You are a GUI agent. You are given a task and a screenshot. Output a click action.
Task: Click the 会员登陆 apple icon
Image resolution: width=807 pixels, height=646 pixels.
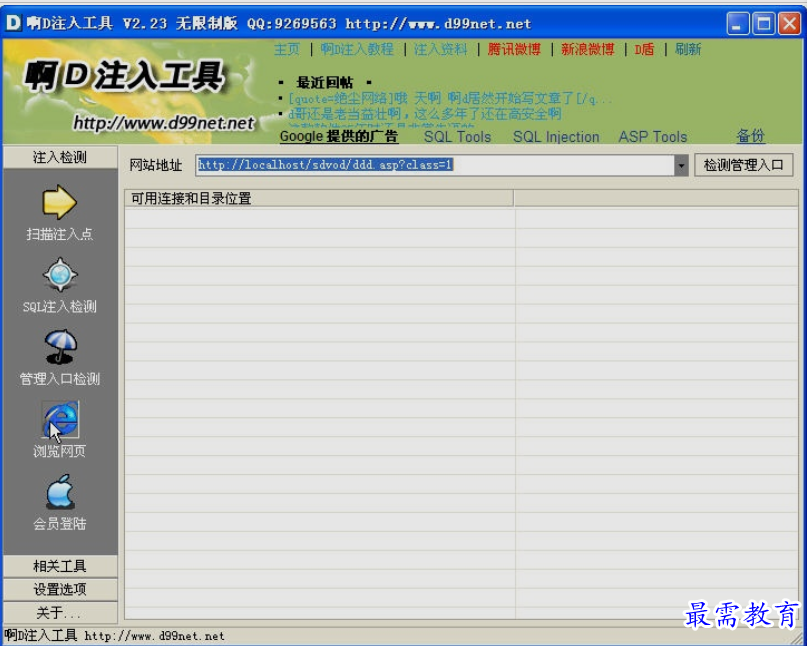coord(60,492)
